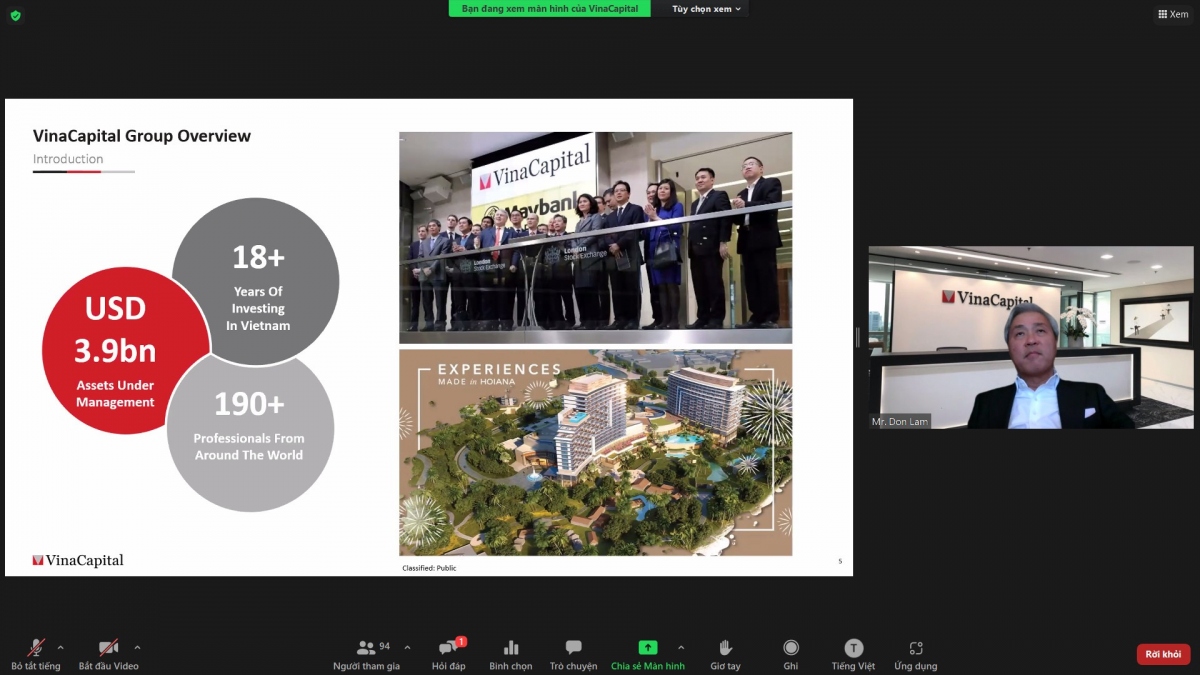Click the Ghi record icon
1200x675 pixels.
point(791,648)
